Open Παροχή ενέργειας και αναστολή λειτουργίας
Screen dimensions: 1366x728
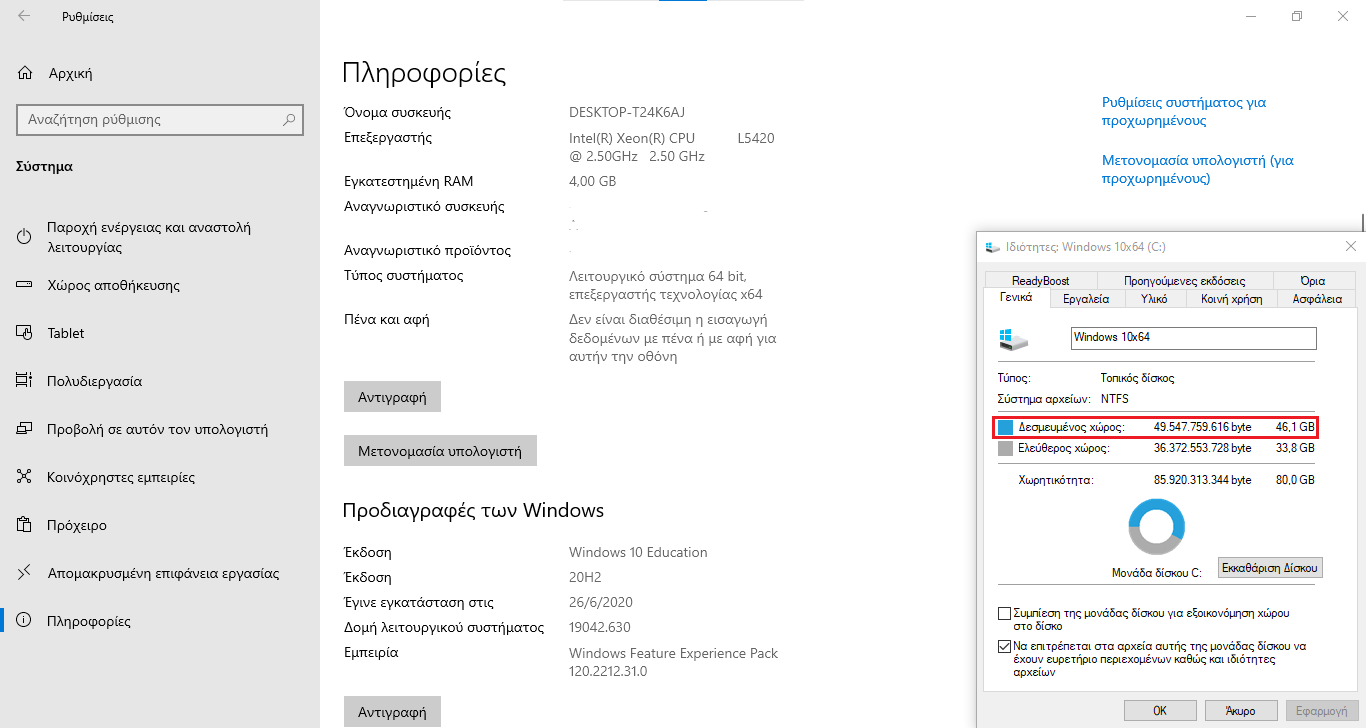coord(160,237)
